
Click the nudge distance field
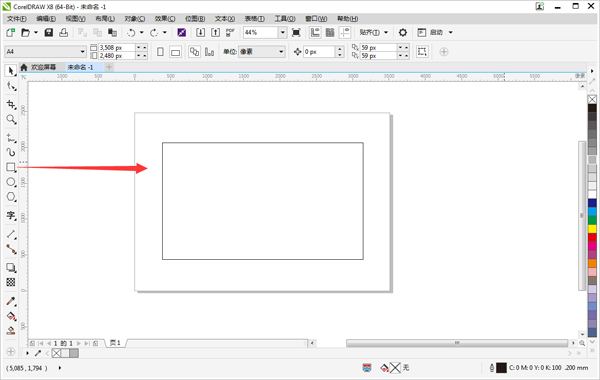click(x=319, y=52)
